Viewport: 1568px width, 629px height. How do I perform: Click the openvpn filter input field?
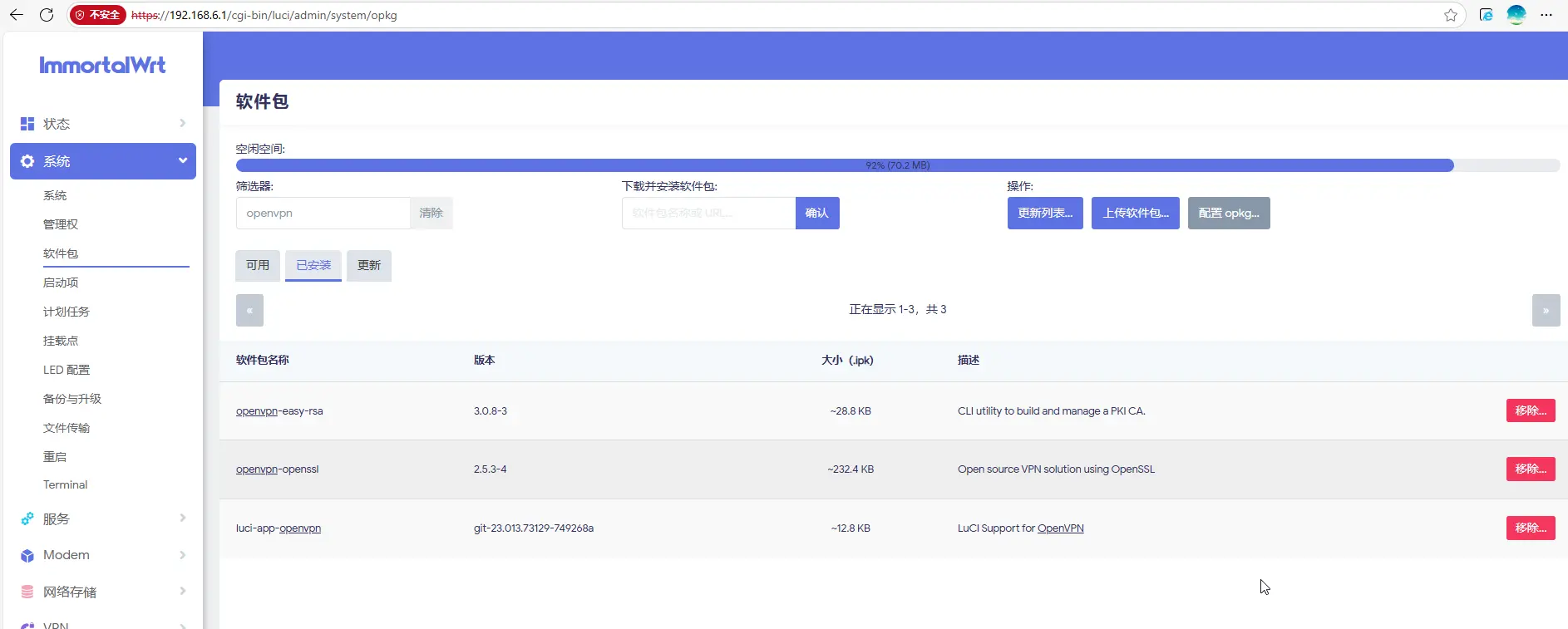pyautogui.click(x=323, y=213)
